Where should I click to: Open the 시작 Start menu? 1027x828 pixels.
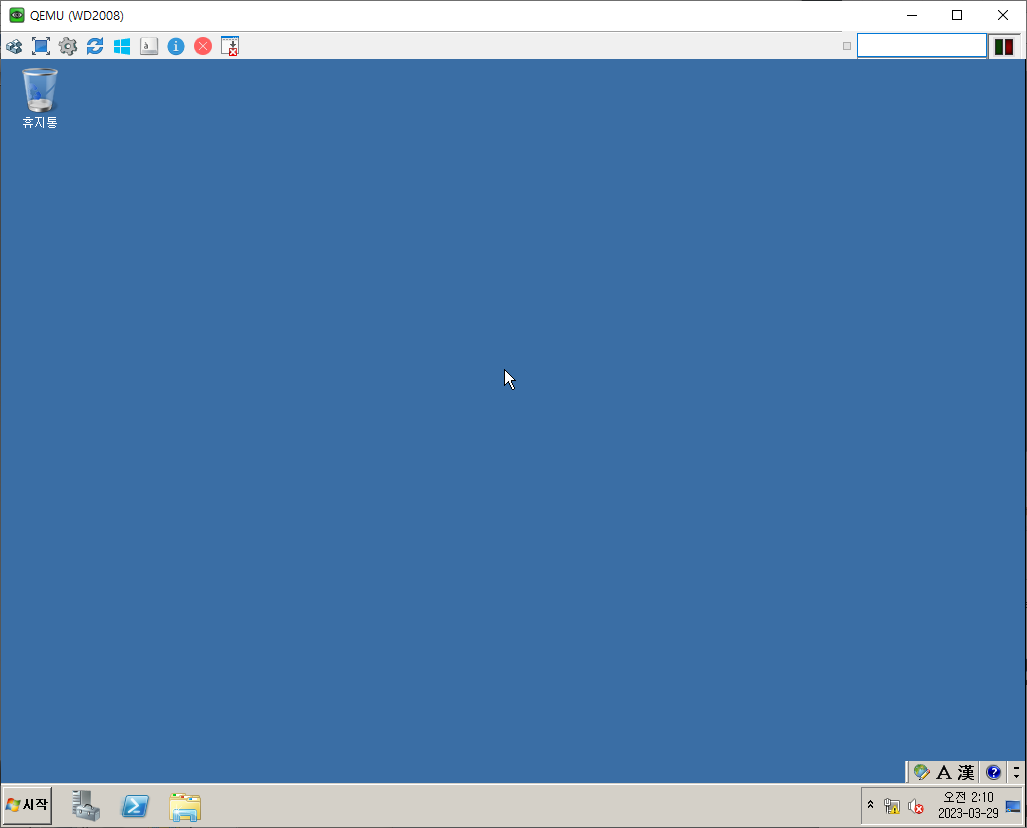(x=28, y=805)
